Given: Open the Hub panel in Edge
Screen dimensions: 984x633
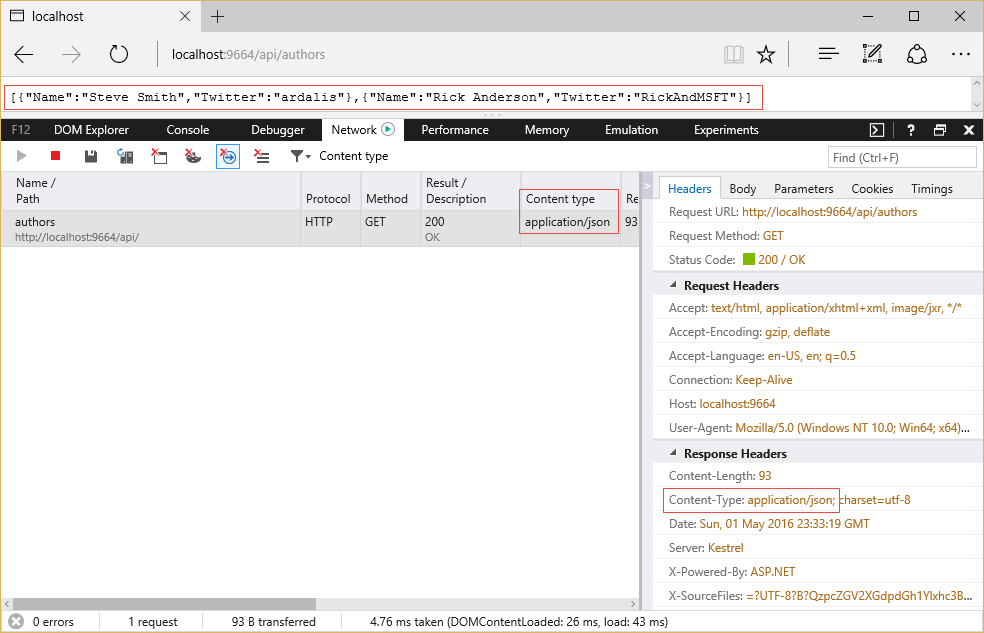Looking at the screenshot, I should pos(828,54).
